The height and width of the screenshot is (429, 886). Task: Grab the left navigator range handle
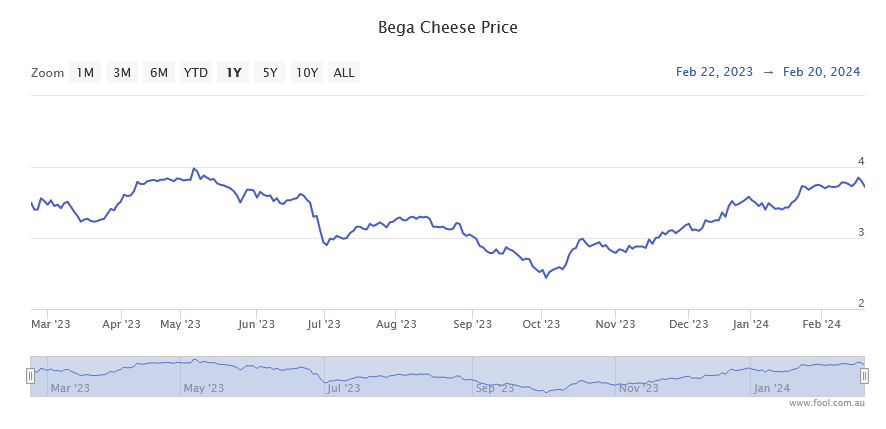pos(30,376)
